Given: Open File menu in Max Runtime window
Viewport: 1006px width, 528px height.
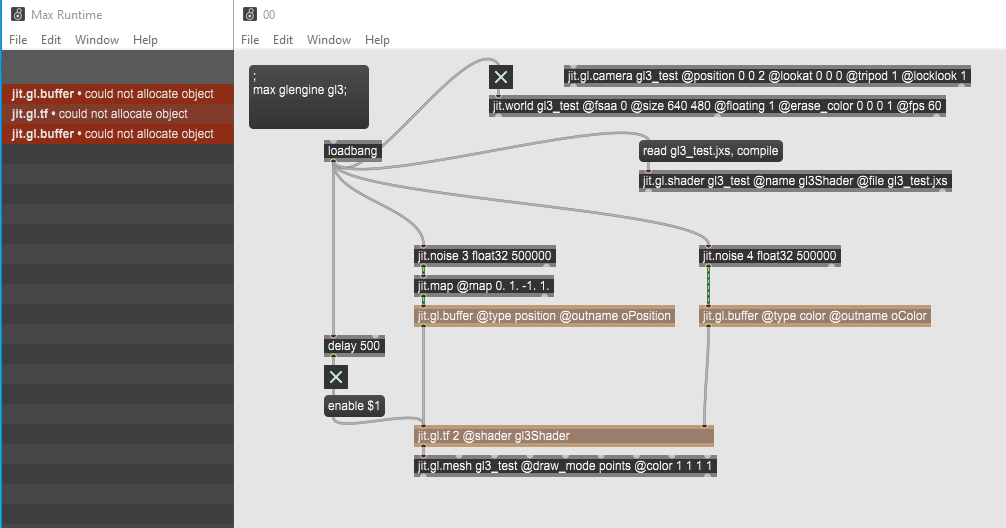Looking at the screenshot, I should [18, 40].
